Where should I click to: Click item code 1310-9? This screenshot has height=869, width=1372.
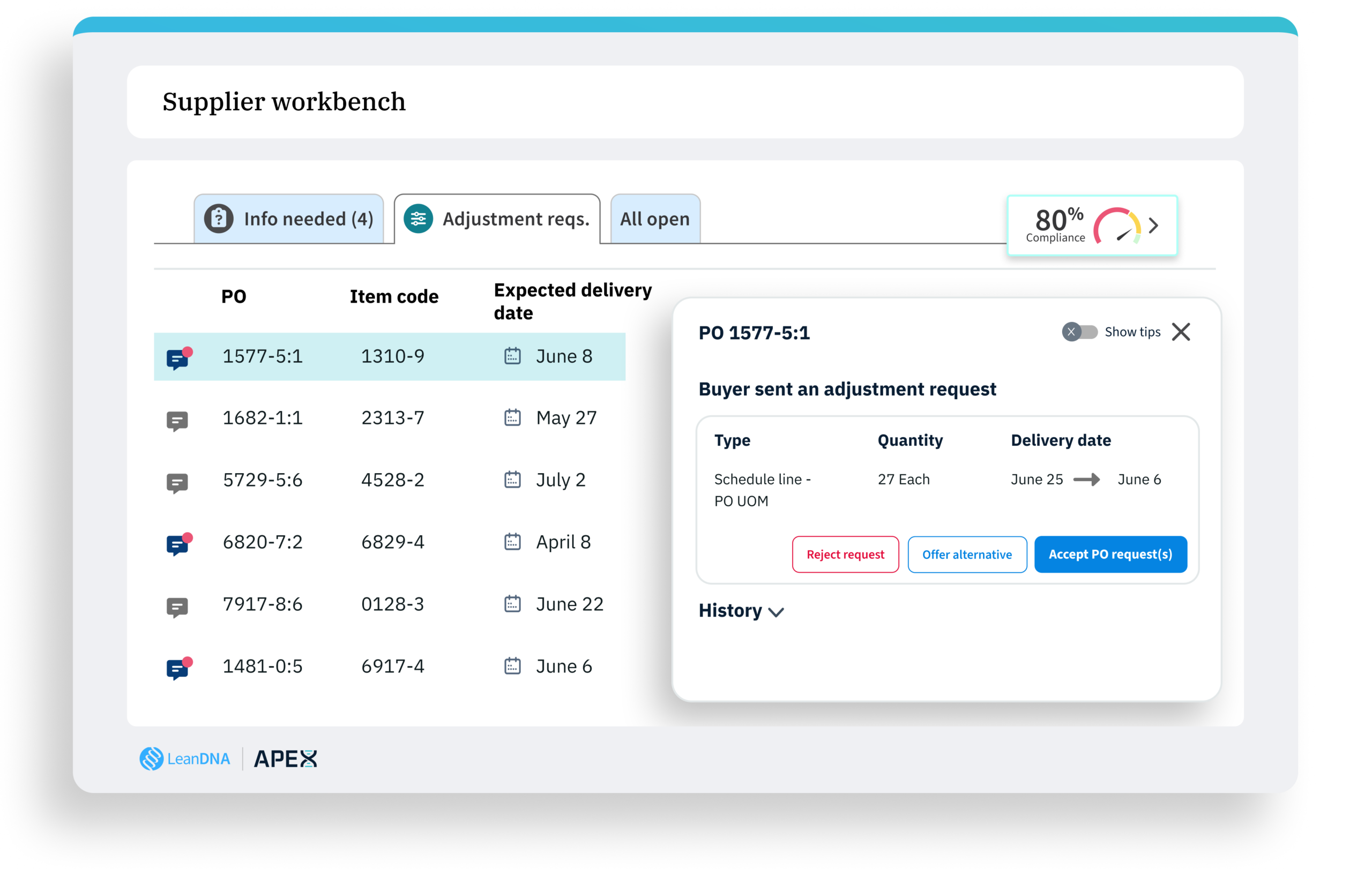(392, 356)
